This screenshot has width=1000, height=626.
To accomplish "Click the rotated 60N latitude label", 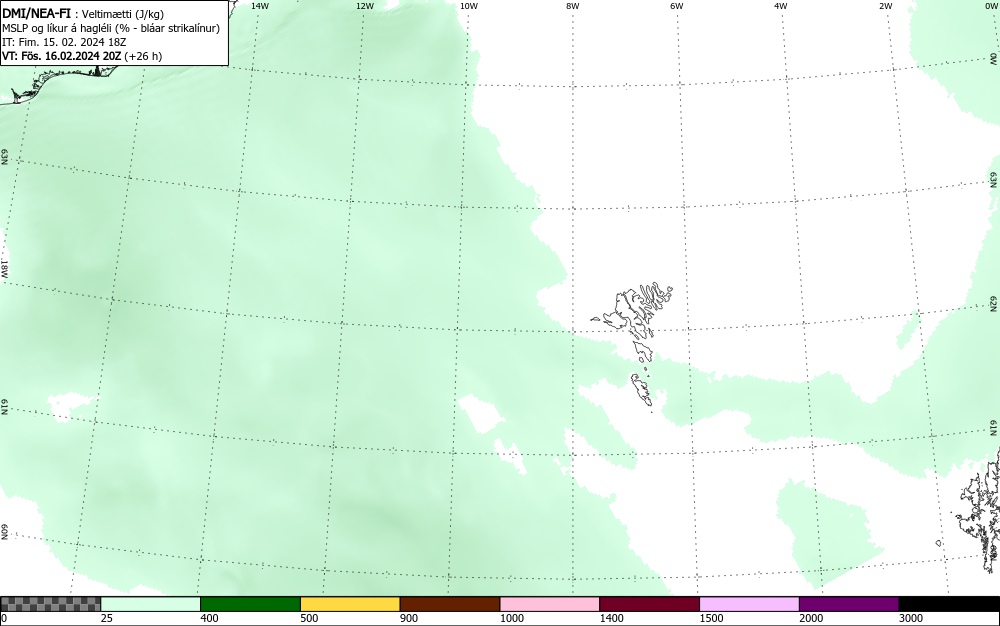I will 4,532.
